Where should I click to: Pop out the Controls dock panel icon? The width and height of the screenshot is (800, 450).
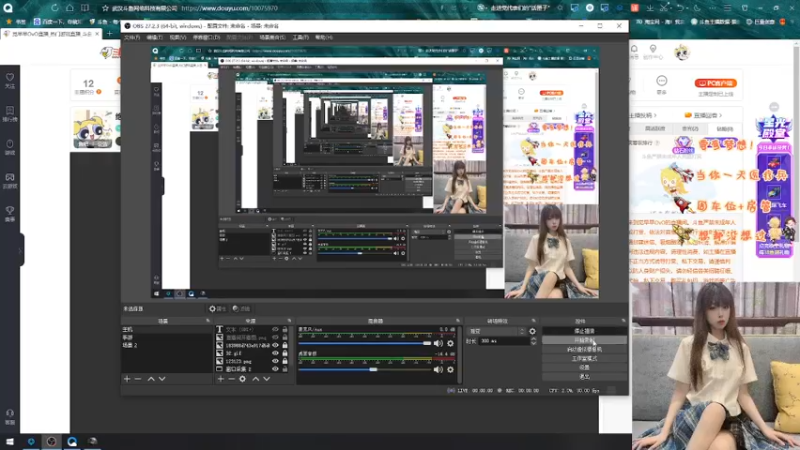point(623,321)
